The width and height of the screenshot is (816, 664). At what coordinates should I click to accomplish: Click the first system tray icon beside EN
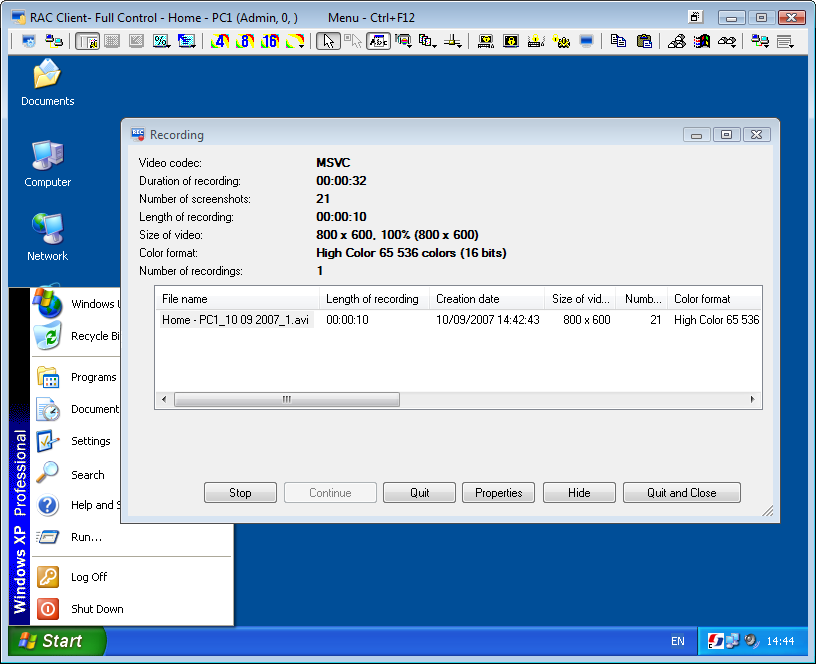pyautogui.click(x=716, y=641)
